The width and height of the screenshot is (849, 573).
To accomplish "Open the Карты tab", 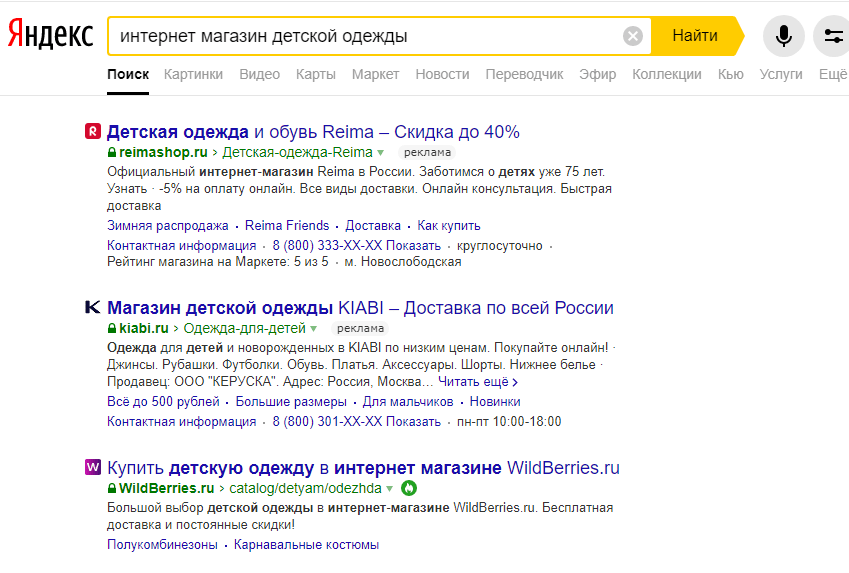I will point(316,74).
